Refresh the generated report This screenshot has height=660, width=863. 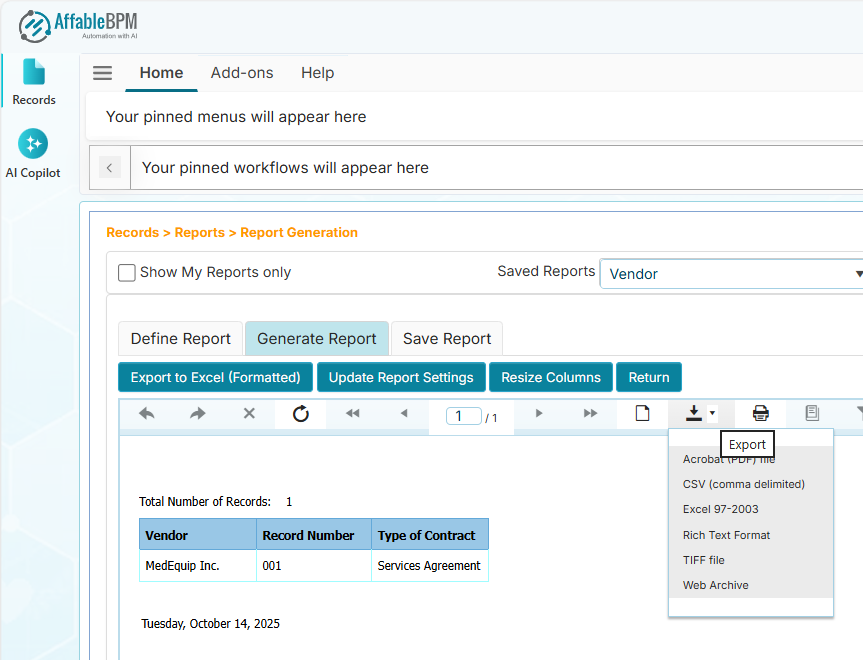tap(300, 413)
